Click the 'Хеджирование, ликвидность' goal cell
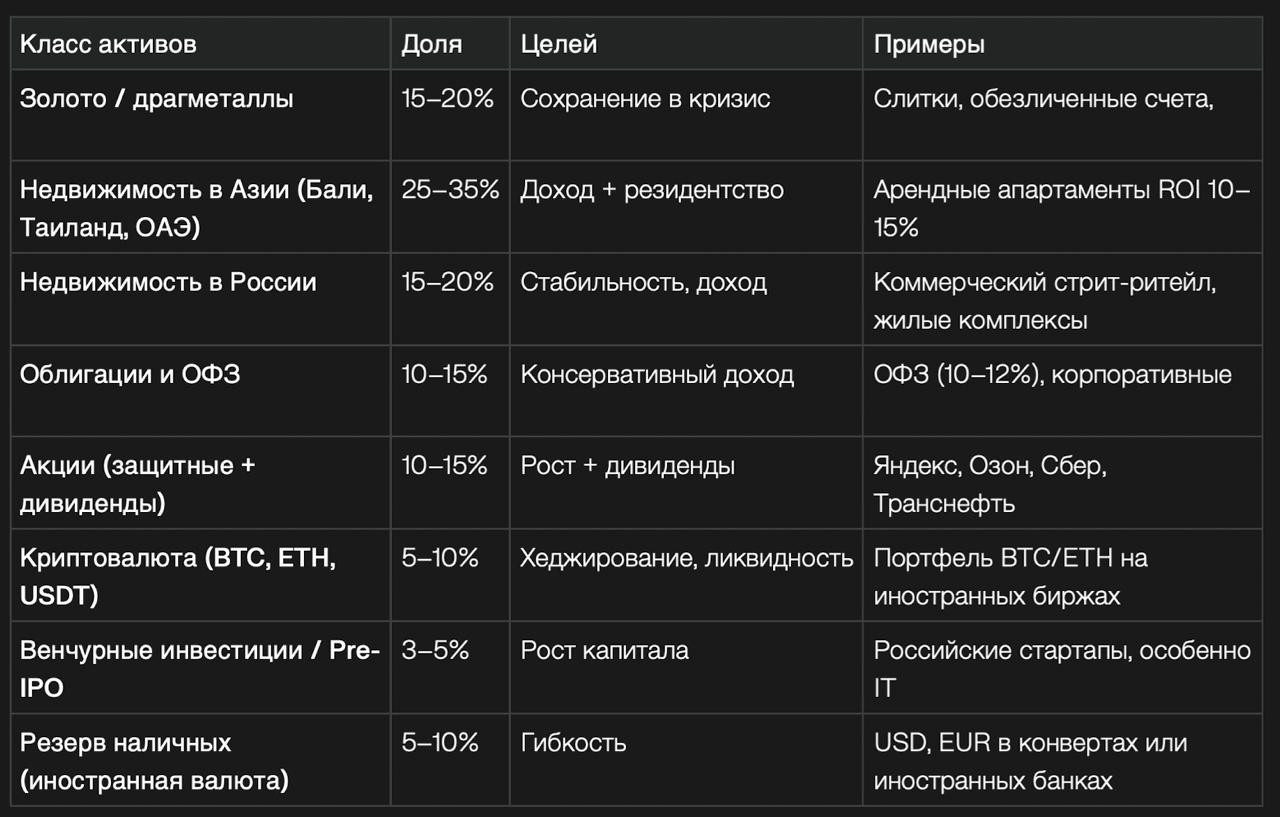 tap(686, 558)
